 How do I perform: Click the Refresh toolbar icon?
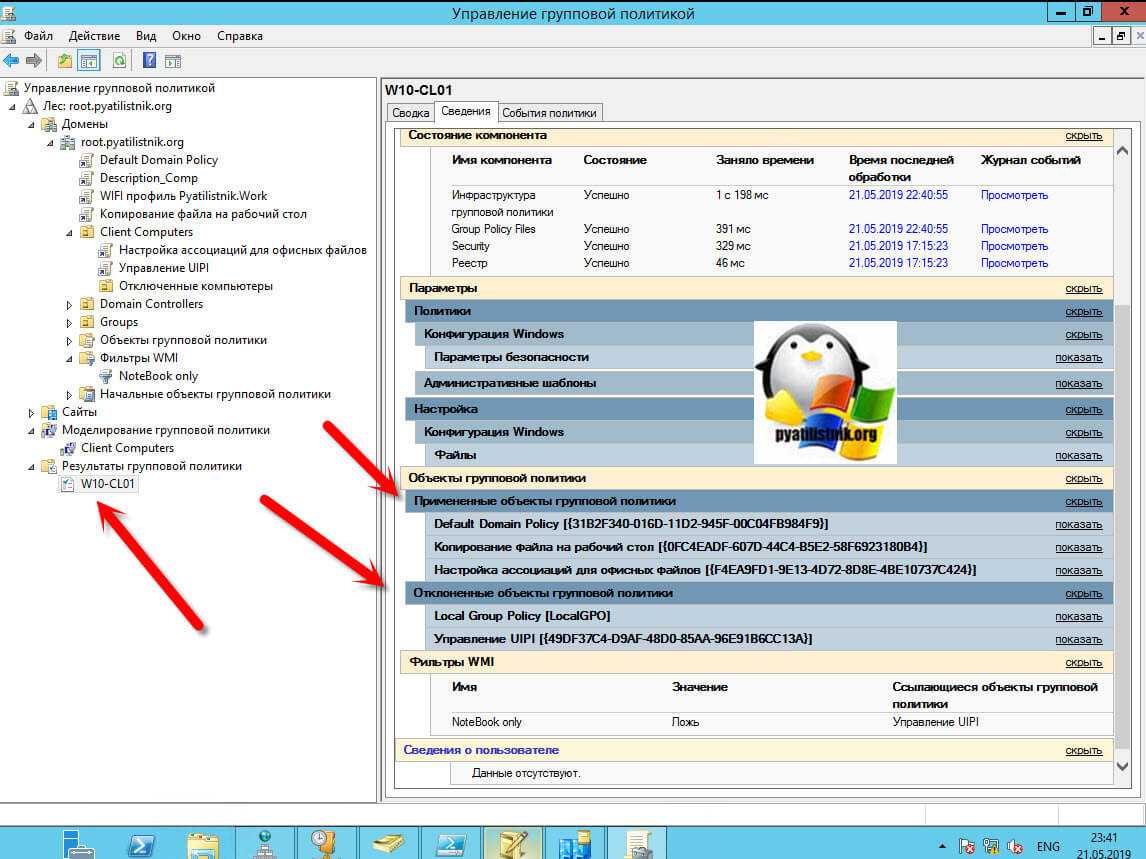click(119, 61)
